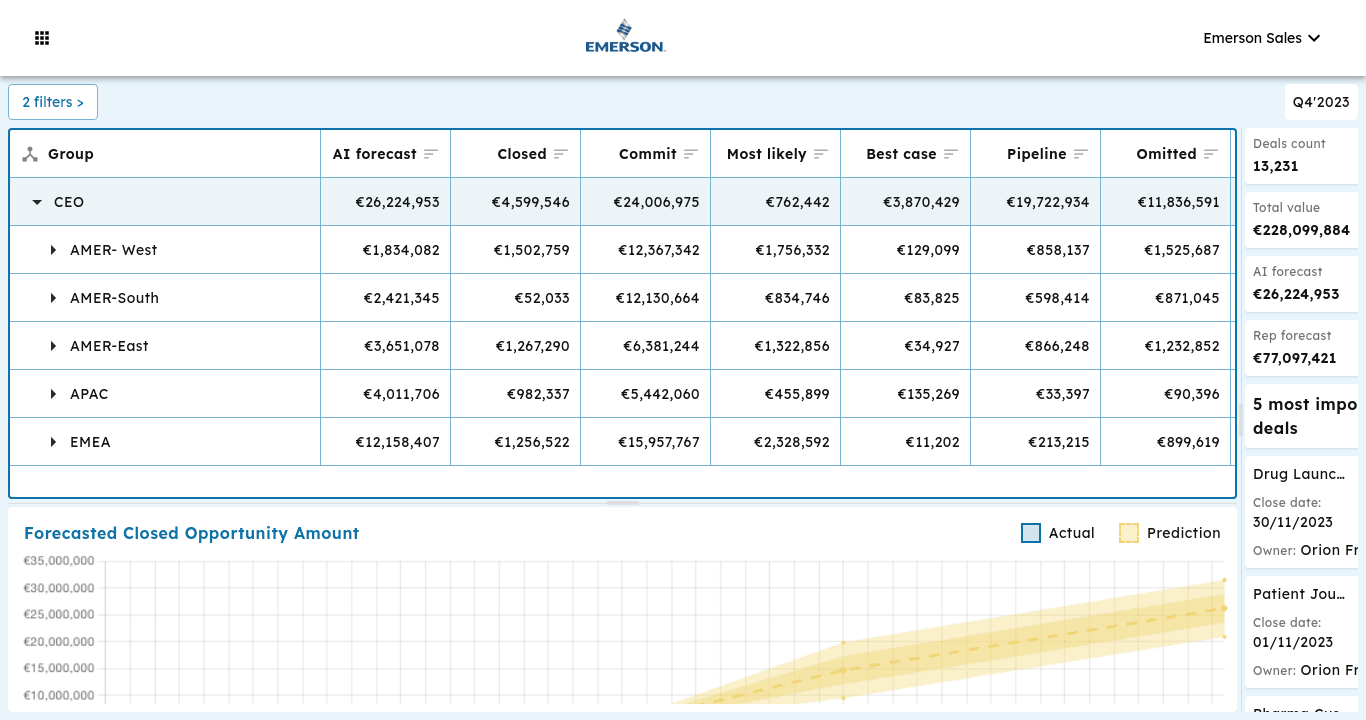Select the Q4'2023 period button
The height and width of the screenshot is (720, 1366).
1321,102
